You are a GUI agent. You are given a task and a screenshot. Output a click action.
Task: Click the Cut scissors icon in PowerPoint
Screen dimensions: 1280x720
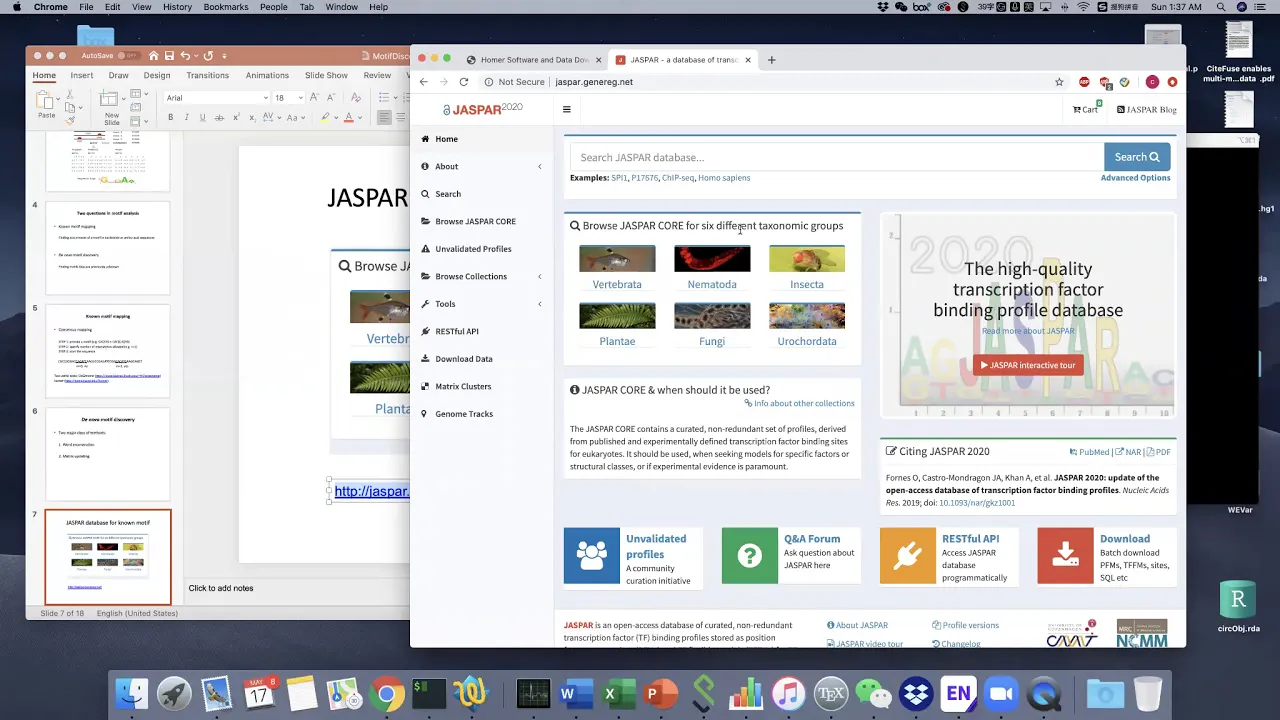tap(72, 95)
